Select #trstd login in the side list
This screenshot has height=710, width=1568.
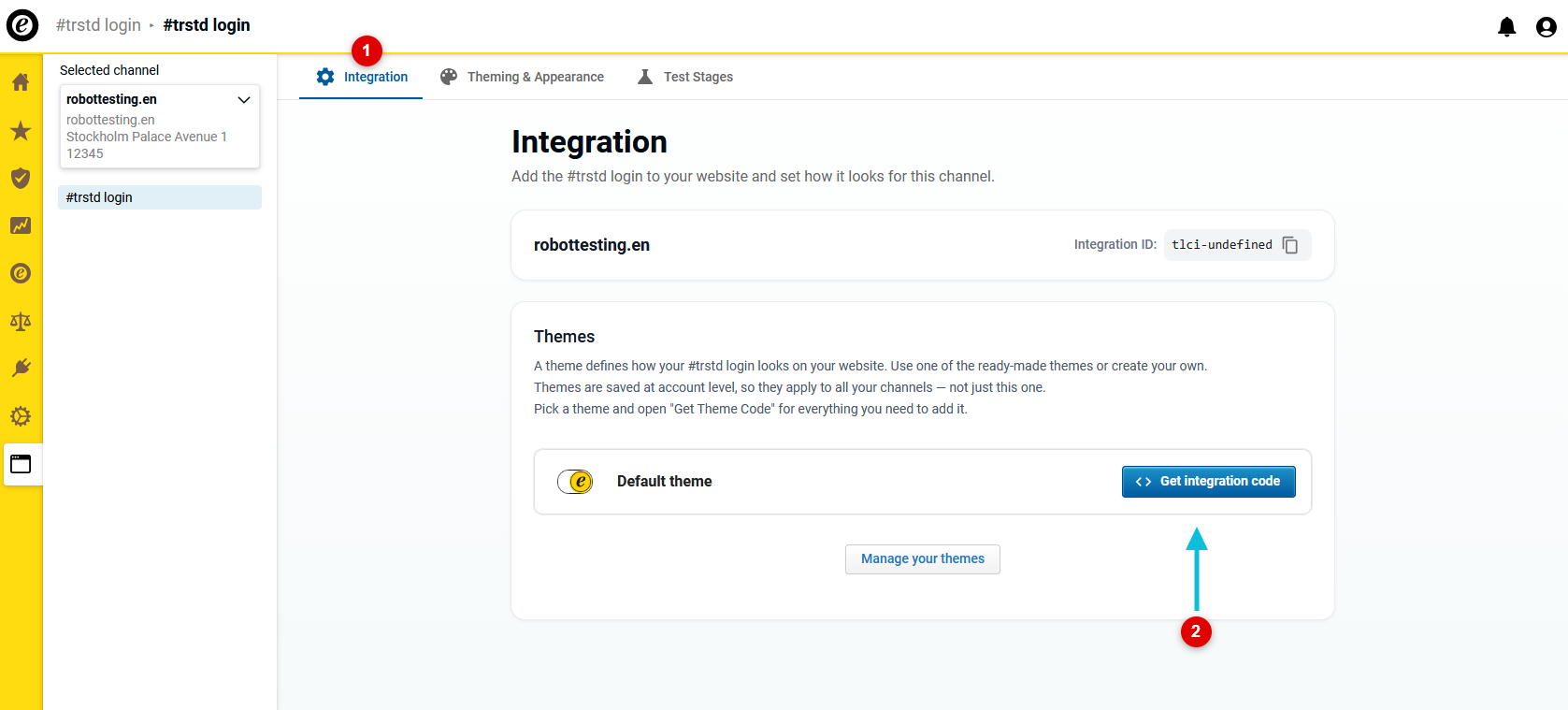tap(160, 197)
